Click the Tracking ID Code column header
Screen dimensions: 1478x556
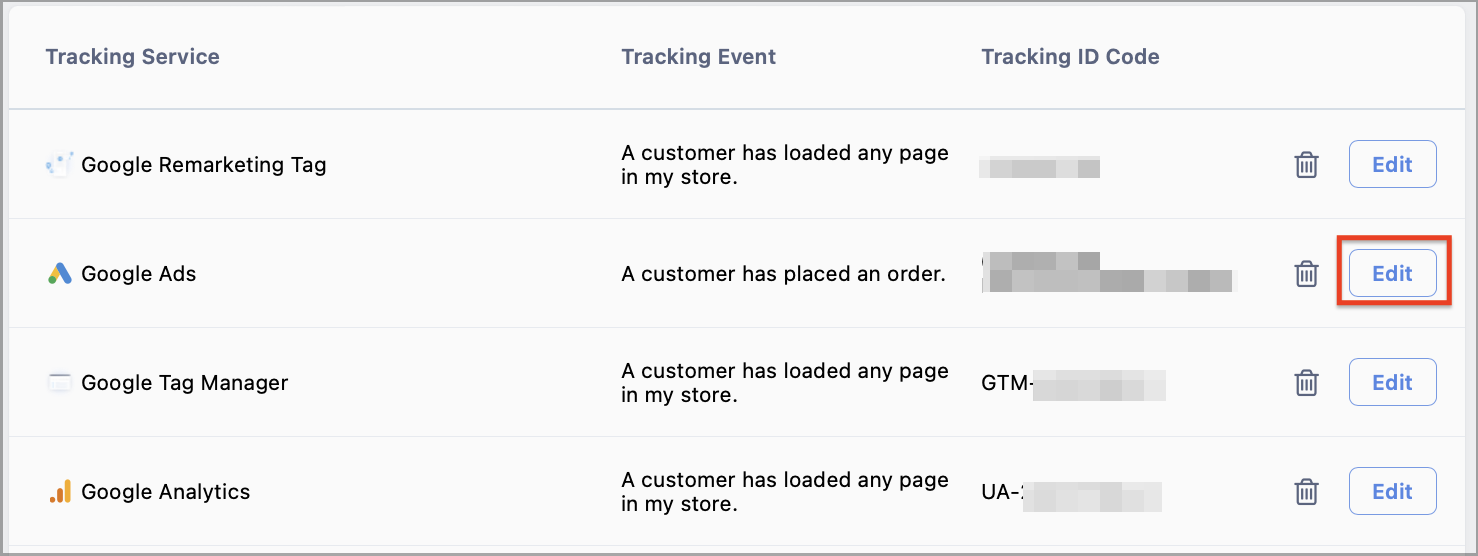point(1070,57)
